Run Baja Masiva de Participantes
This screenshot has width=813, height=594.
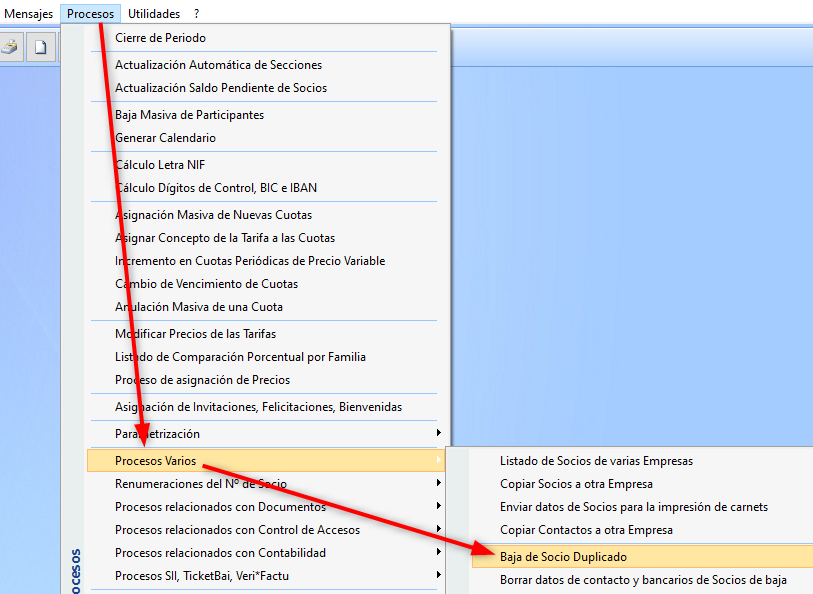[x=189, y=115]
